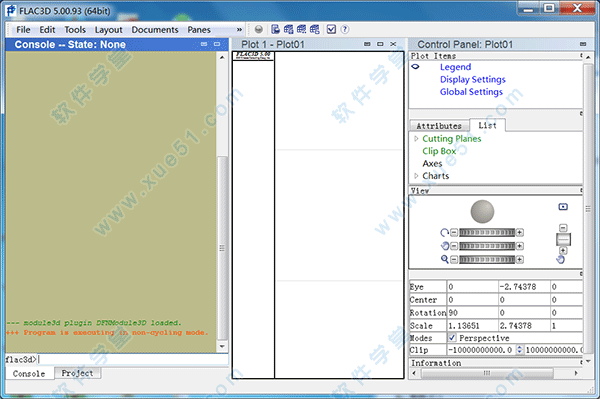The height and width of the screenshot is (399, 600).
Task: Expand the Cutting Planes tree node
Action: 416,138
